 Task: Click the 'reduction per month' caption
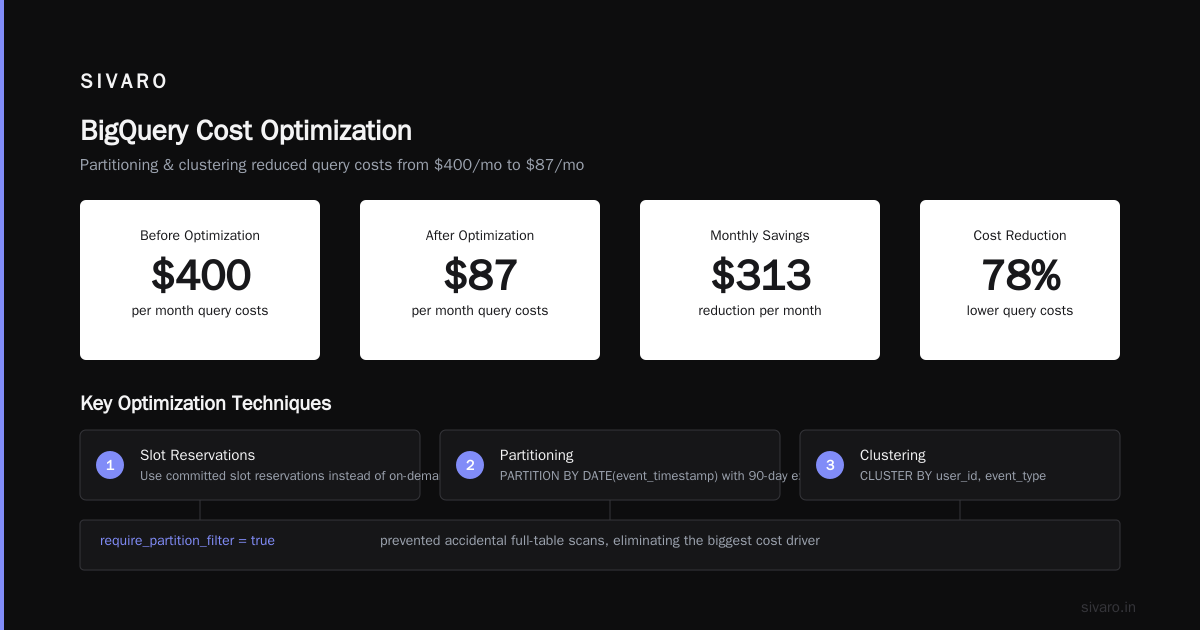(760, 311)
